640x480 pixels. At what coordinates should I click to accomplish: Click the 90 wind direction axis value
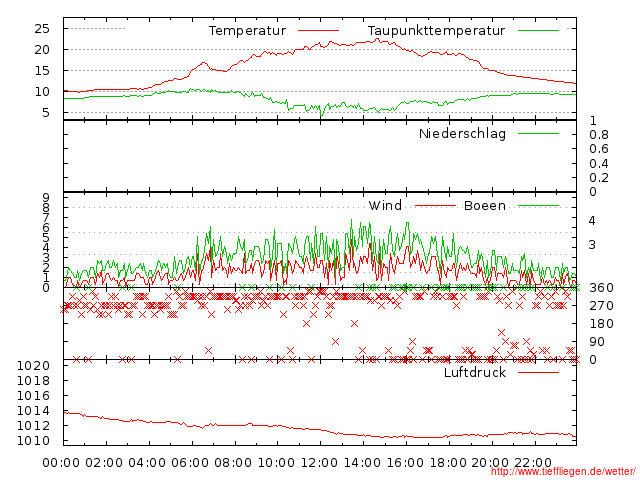tap(597, 342)
